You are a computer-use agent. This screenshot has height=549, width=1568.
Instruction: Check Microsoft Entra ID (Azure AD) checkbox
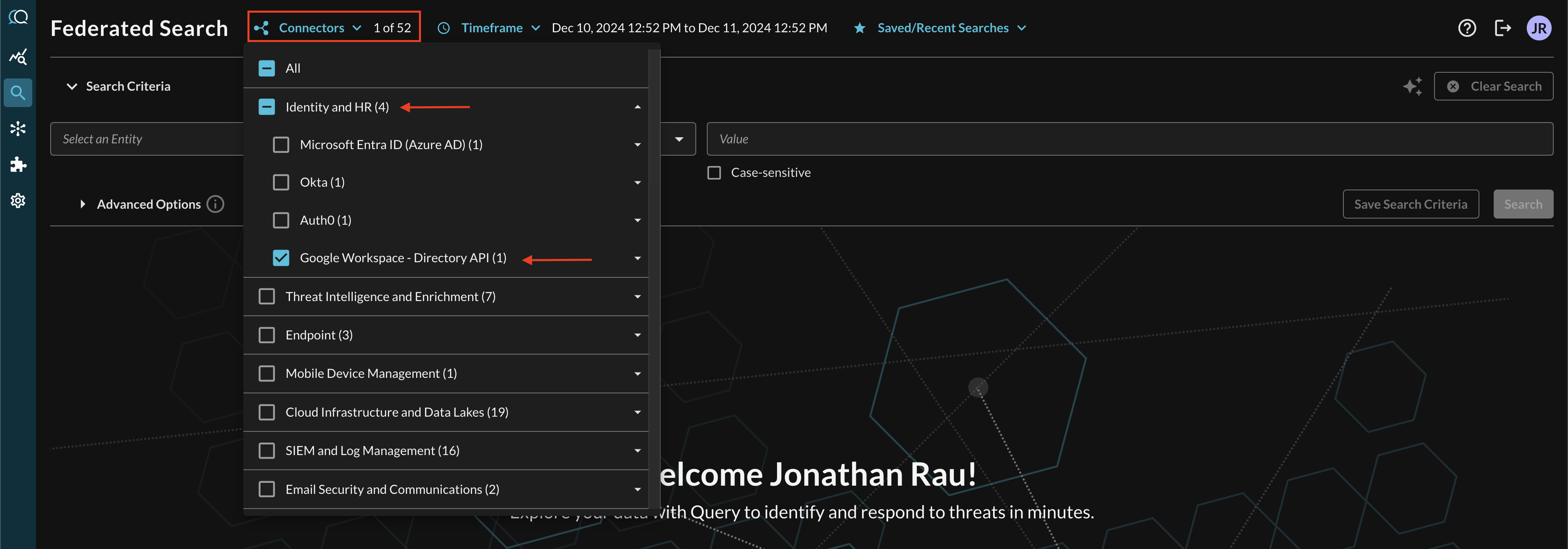(281, 145)
